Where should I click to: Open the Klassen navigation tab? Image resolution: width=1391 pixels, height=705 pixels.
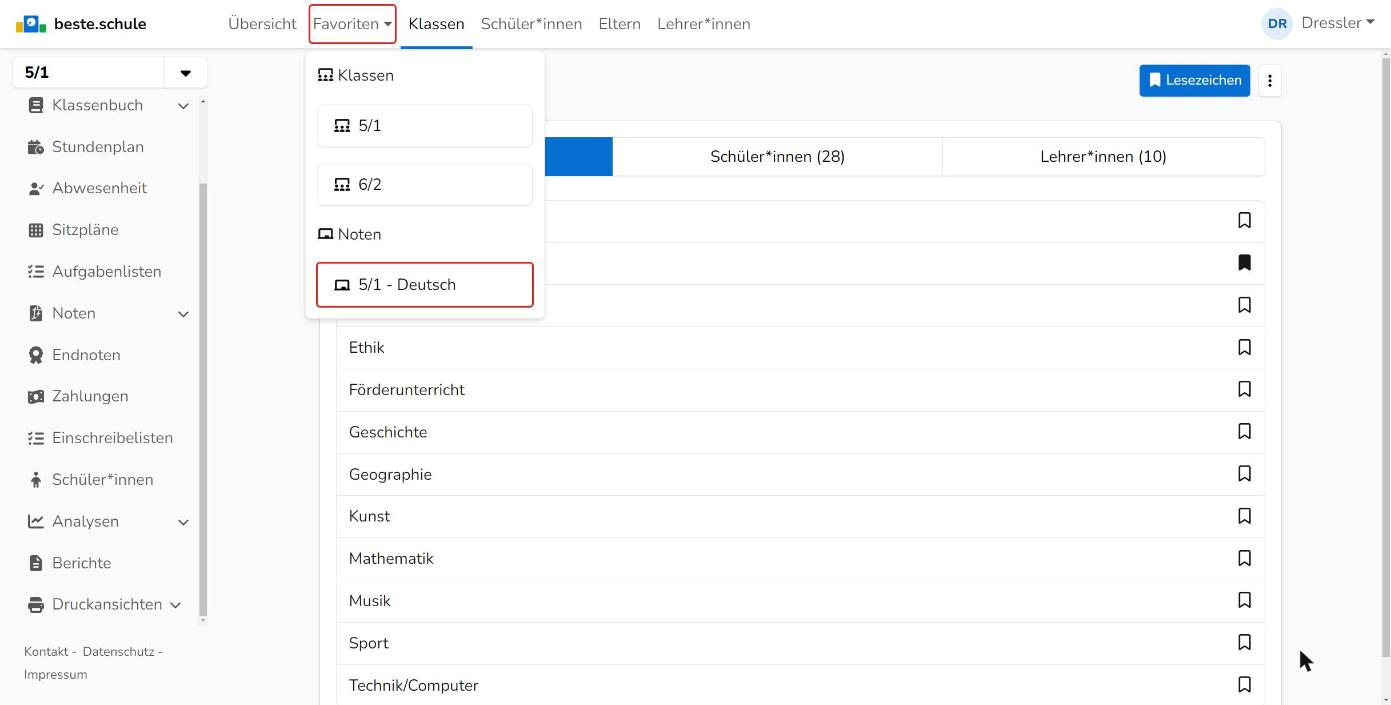[436, 24]
